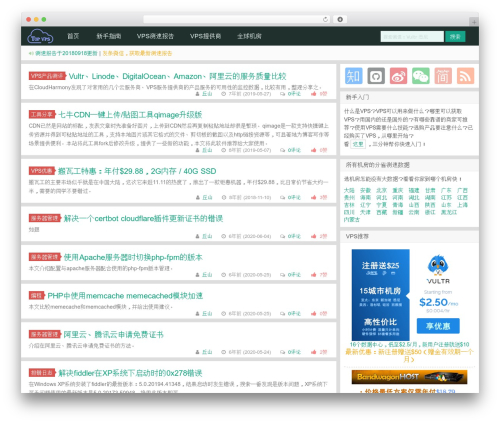The image size is (500, 423).
Task: Select 大陆 in the province speed list
Action: 349,190
